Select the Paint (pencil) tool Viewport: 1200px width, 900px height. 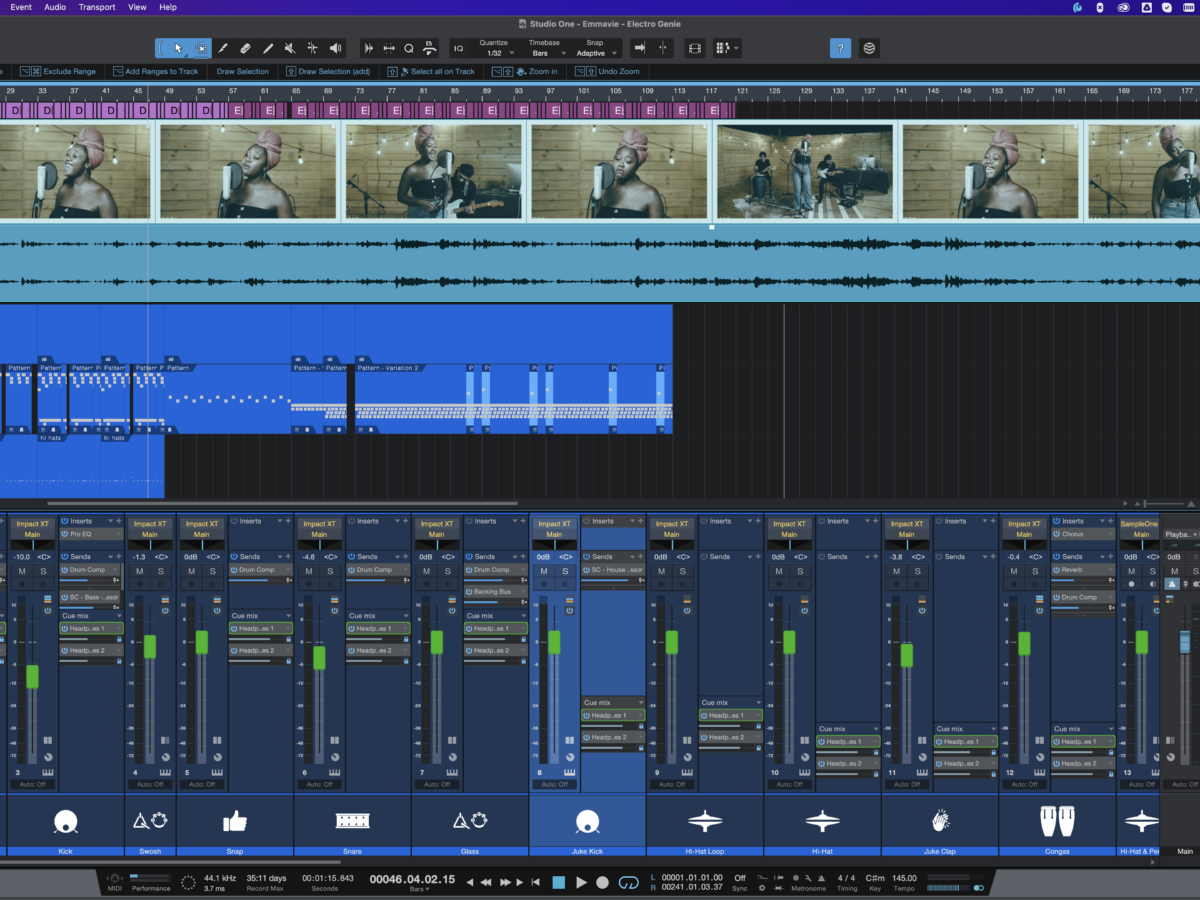(x=268, y=48)
